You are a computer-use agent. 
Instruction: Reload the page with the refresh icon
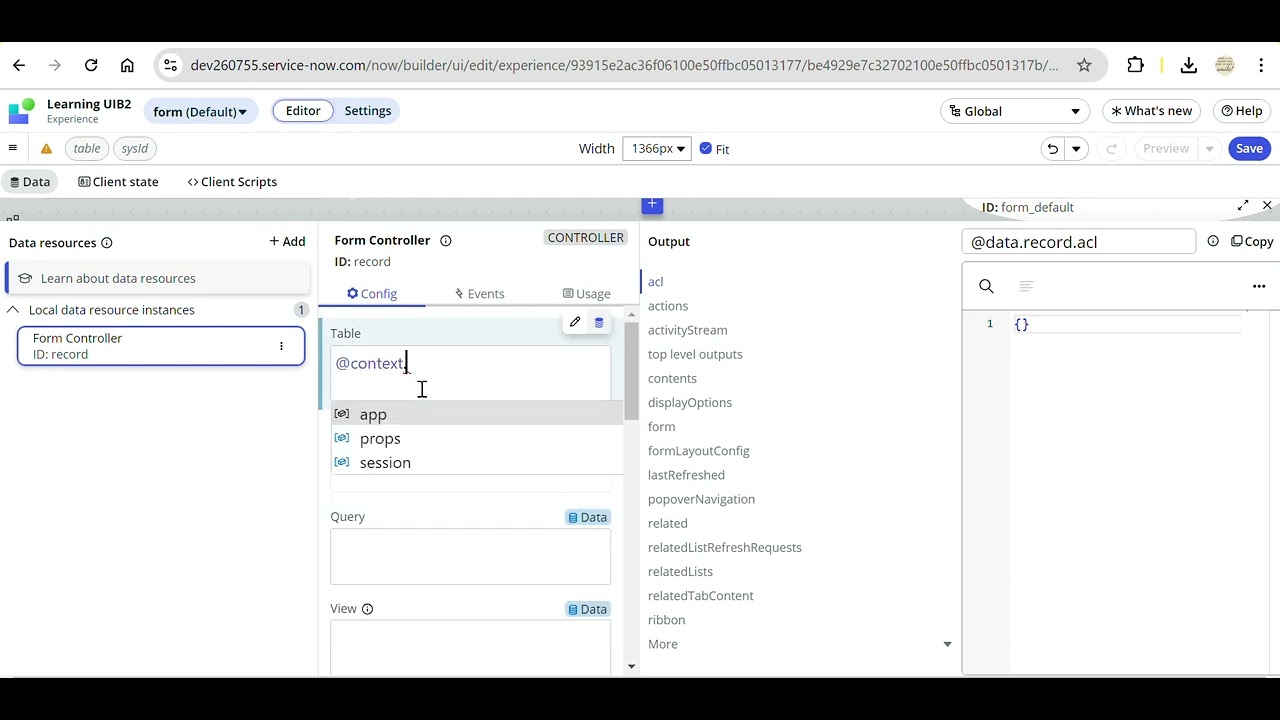[x=91, y=65]
